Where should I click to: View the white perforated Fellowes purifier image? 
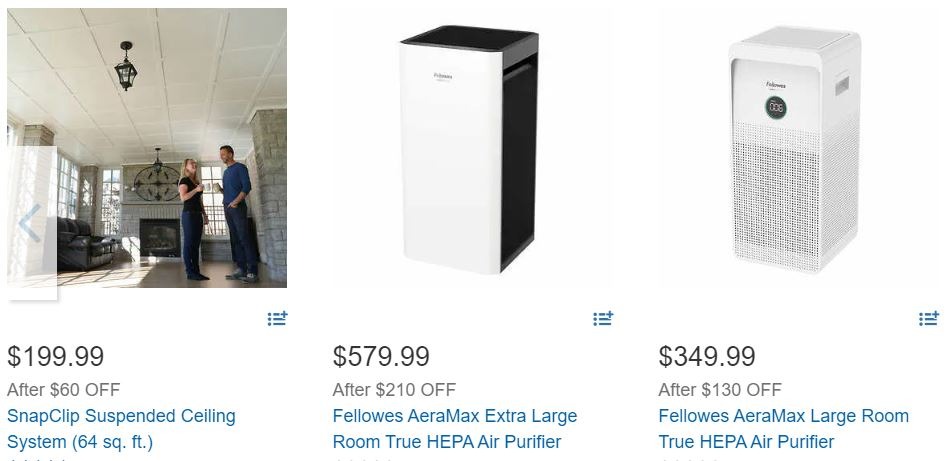tap(796, 149)
